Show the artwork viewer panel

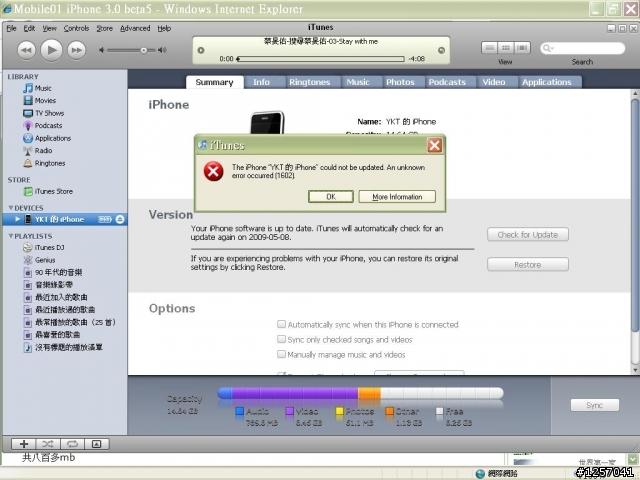(x=97, y=444)
